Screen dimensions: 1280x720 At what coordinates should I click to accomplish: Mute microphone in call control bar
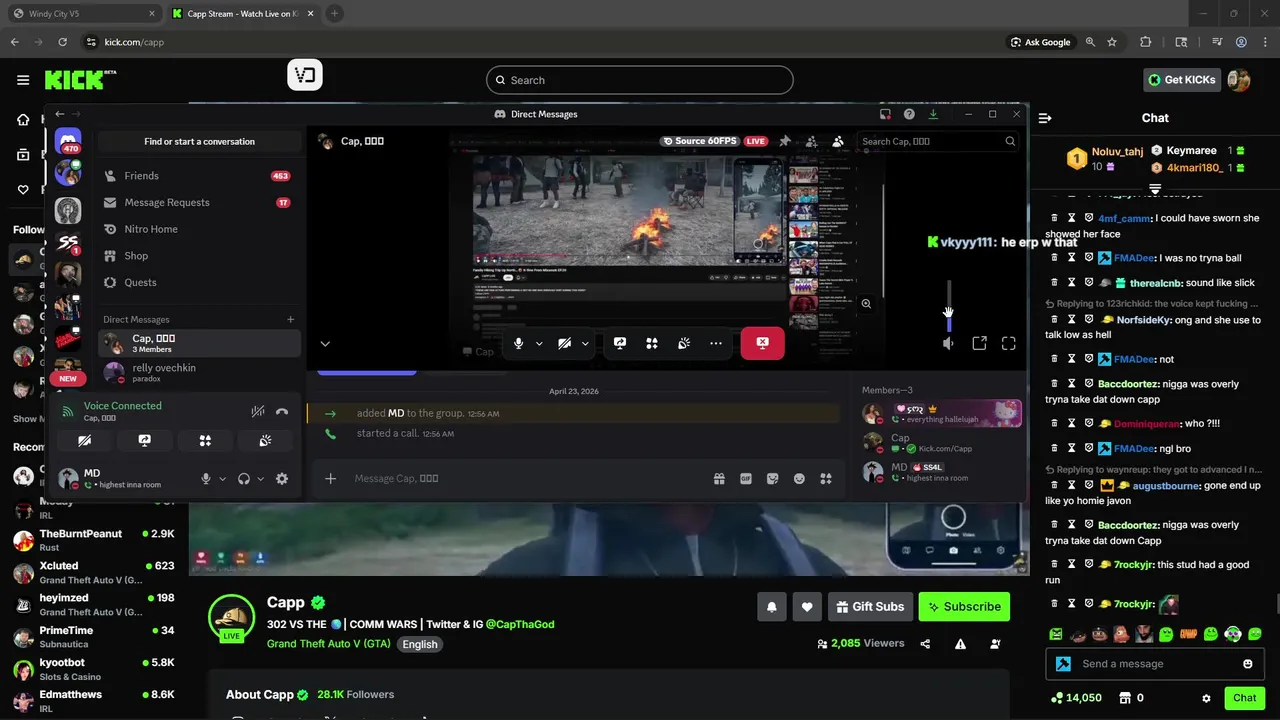518,343
